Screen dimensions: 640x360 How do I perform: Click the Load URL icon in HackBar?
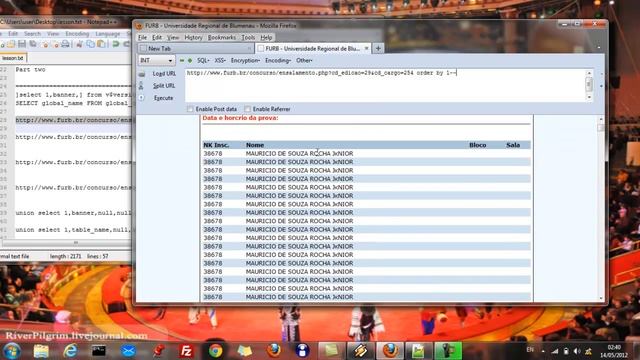(x=142, y=74)
